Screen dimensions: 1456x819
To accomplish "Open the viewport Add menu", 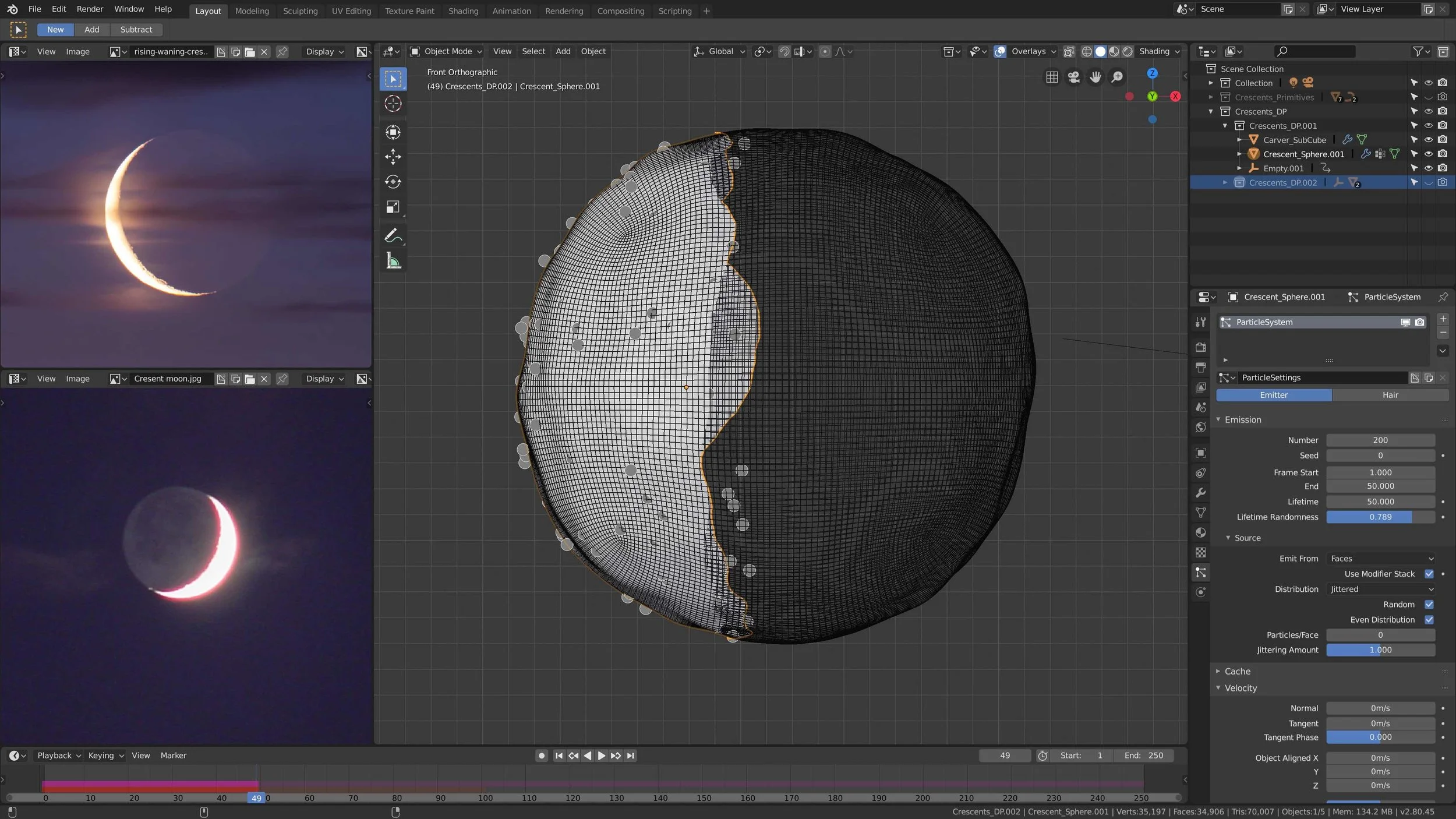I will [x=563, y=51].
